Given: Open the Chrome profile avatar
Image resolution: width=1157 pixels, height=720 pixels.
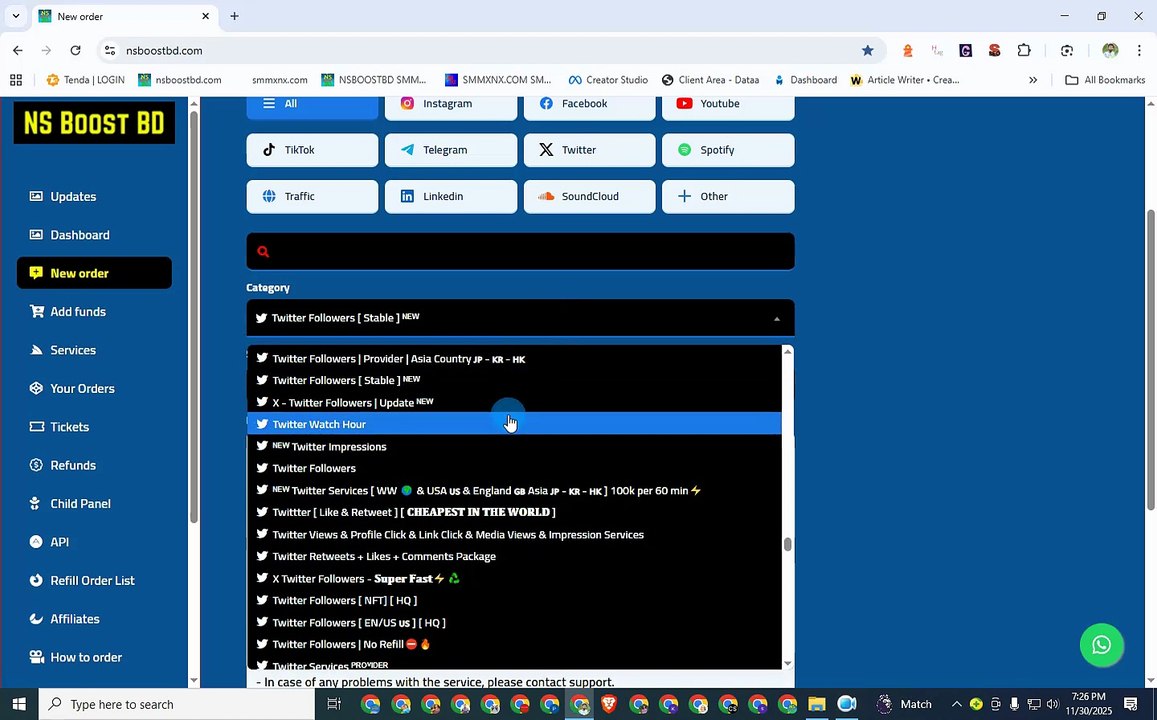Looking at the screenshot, I should pyautogui.click(x=1110, y=50).
